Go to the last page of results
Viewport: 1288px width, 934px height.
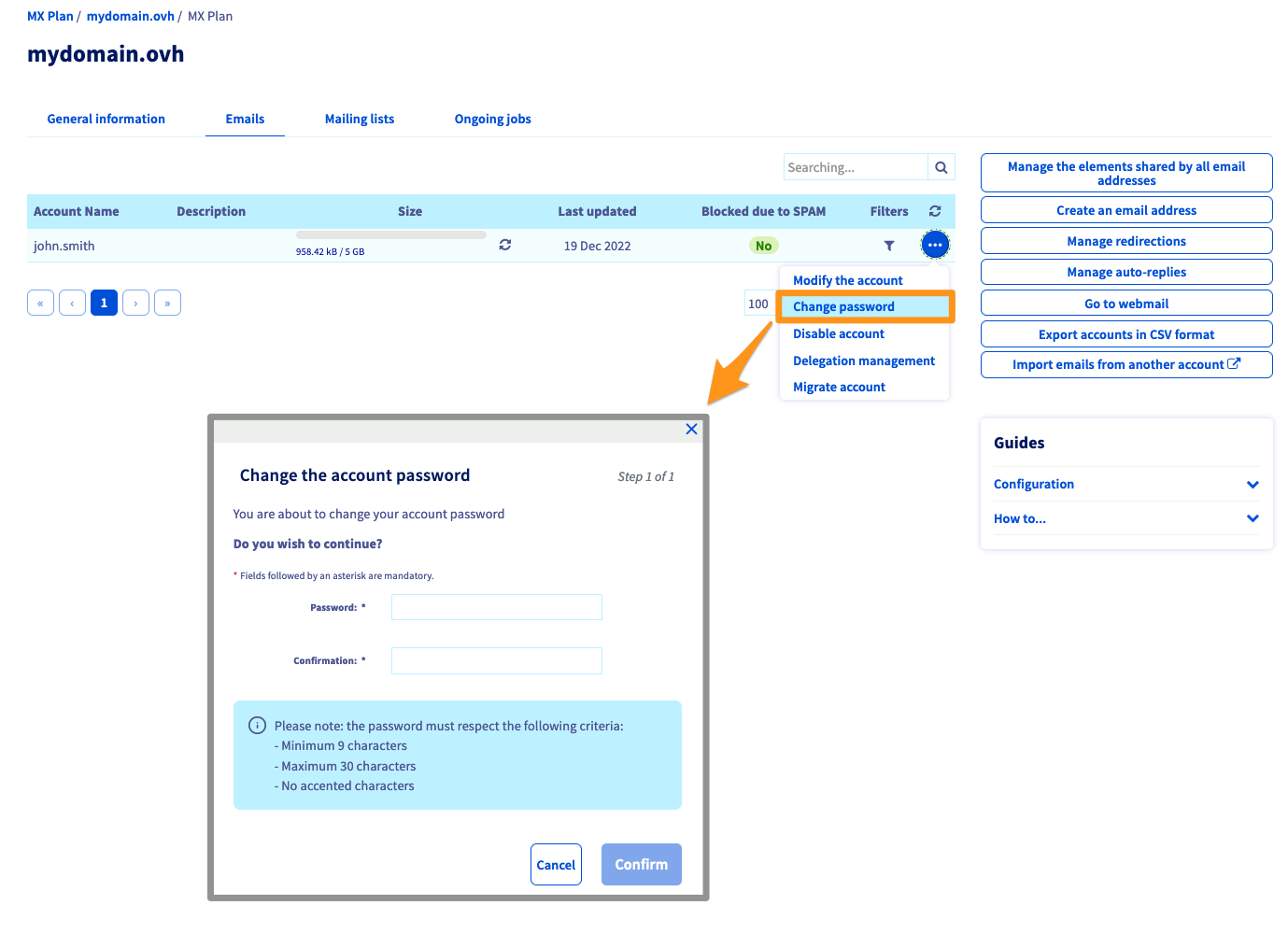pyautogui.click(x=167, y=303)
